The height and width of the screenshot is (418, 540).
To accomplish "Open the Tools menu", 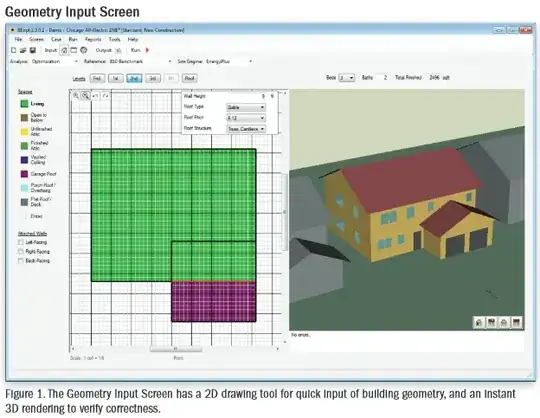I will click(x=115, y=40).
